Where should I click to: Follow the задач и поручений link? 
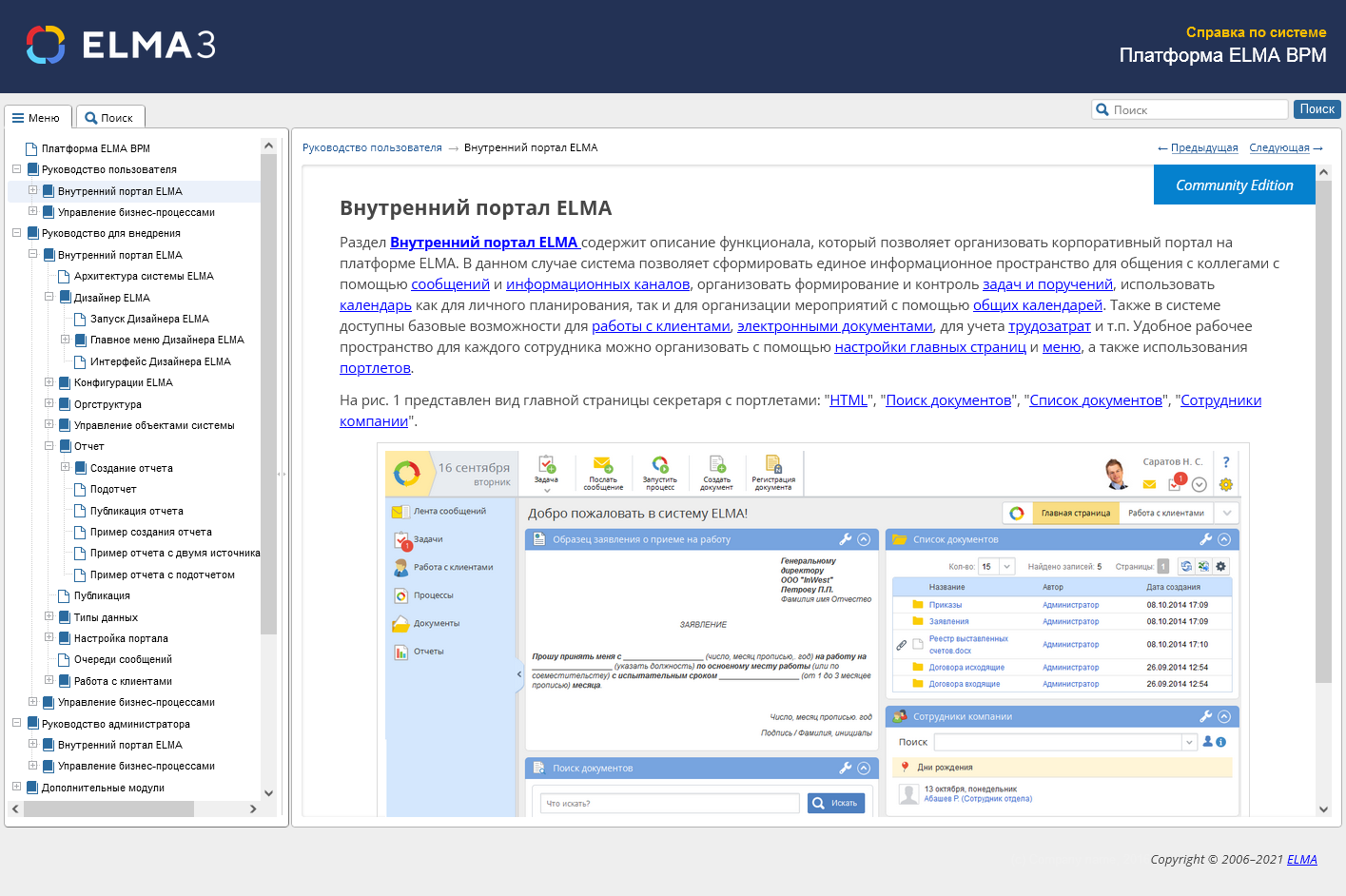coord(1047,284)
